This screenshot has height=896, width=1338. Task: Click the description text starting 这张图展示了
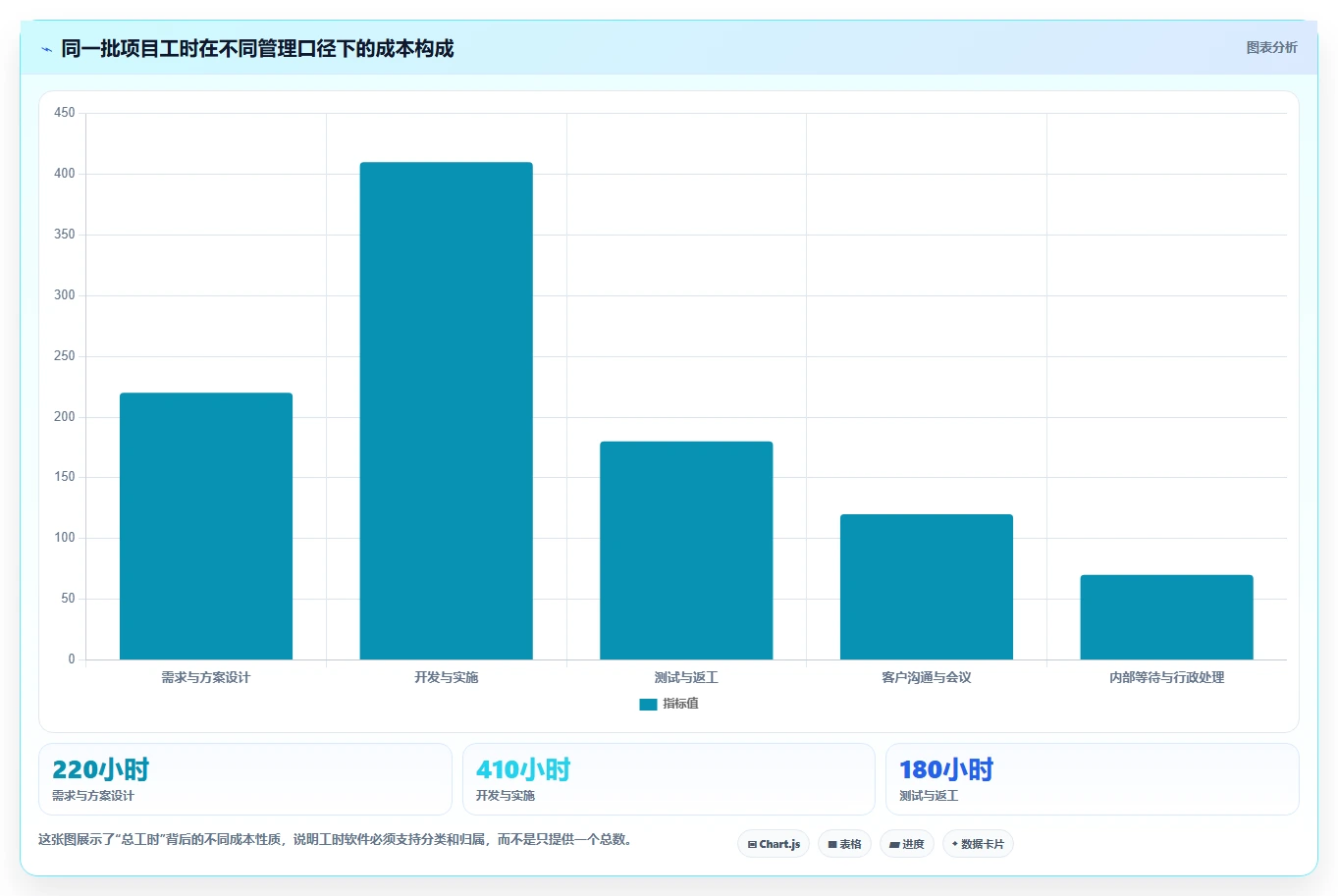pos(338,840)
